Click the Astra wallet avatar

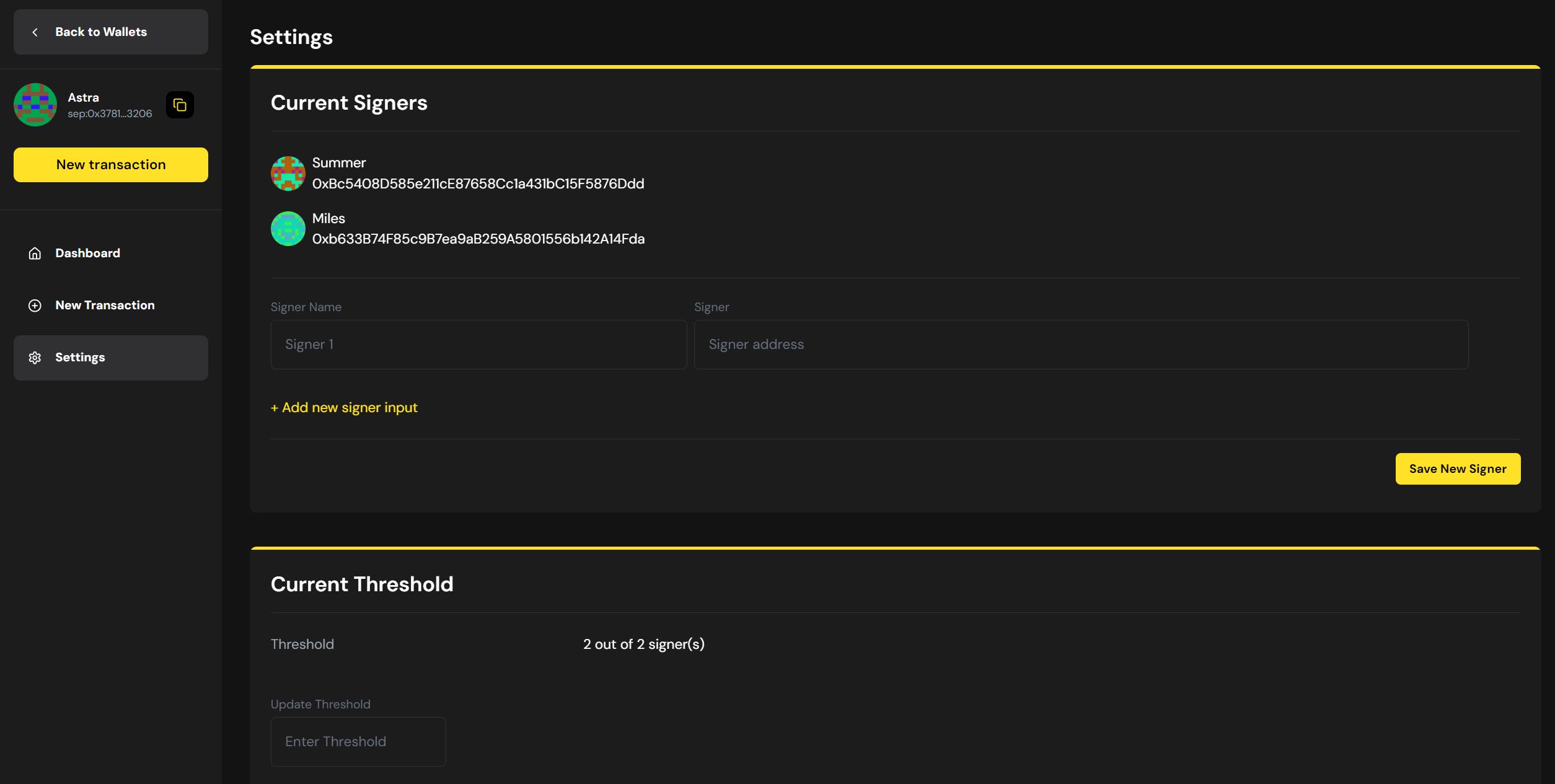(35, 105)
